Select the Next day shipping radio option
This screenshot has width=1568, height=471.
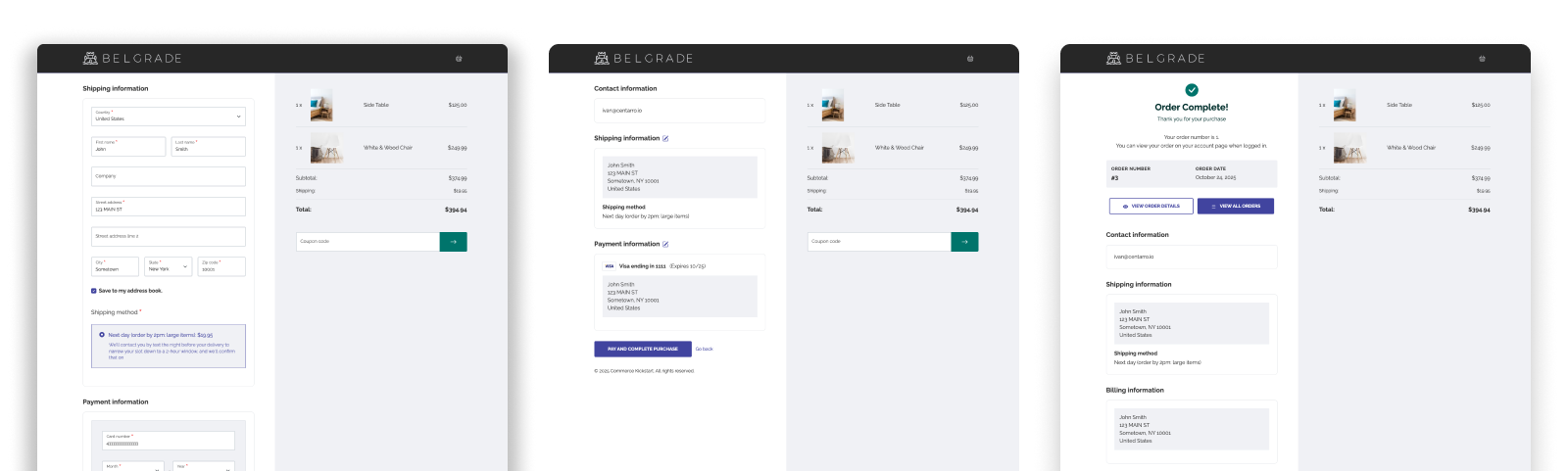pos(102,335)
